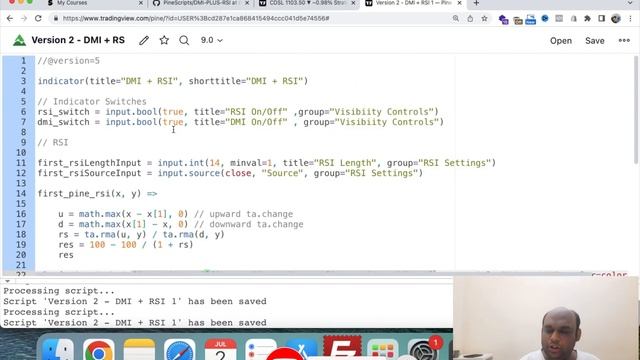Click the zoom magnifier icon in address bar
Screen dimensions: 640x360
coord(456,18)
